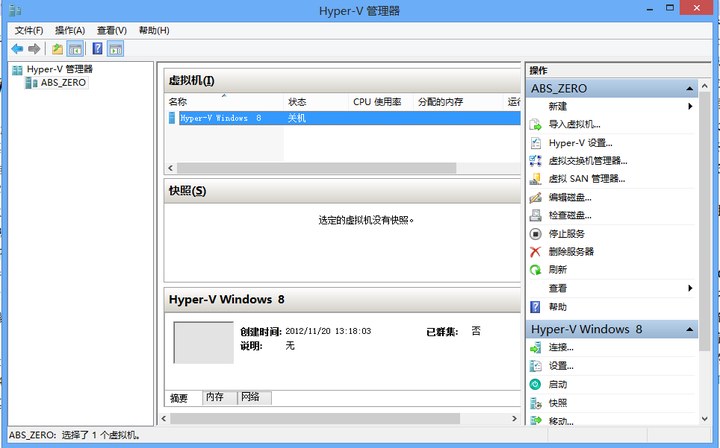Click the 删除服务器 action link
The width and height of the screenshot is (720, 448).
click(571, 252)
